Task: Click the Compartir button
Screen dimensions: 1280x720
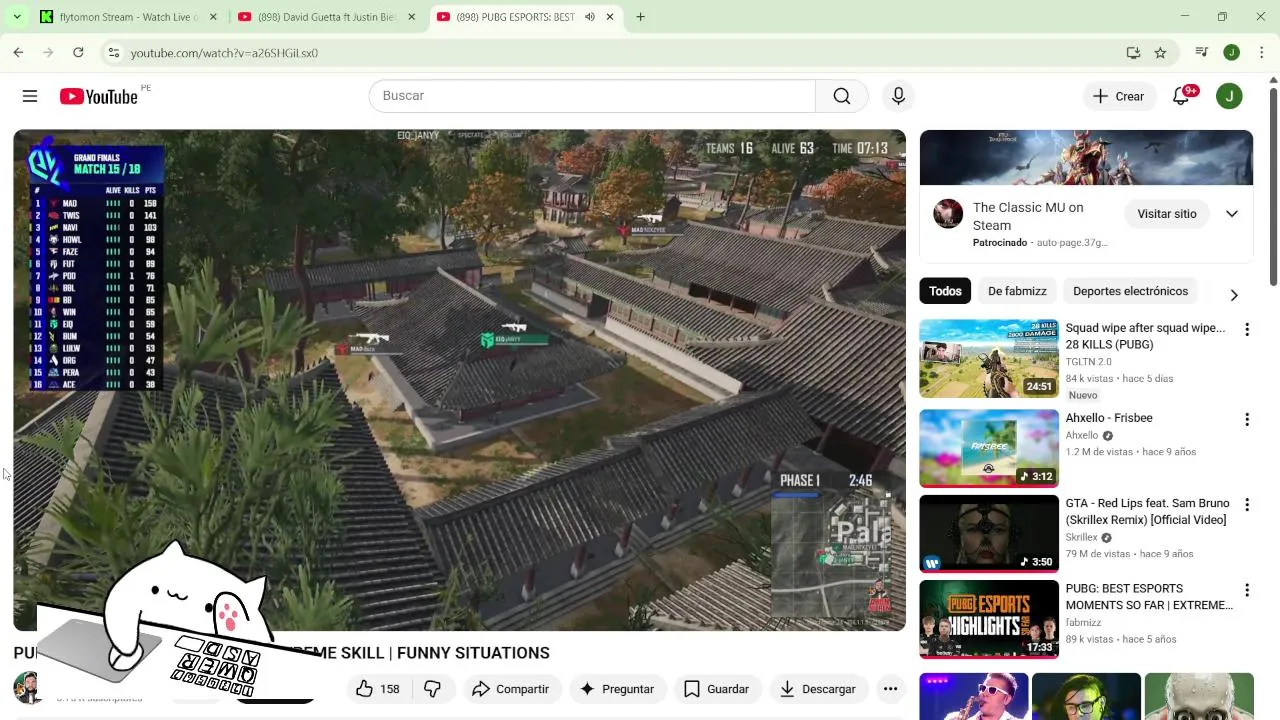Action: [511, 689]
